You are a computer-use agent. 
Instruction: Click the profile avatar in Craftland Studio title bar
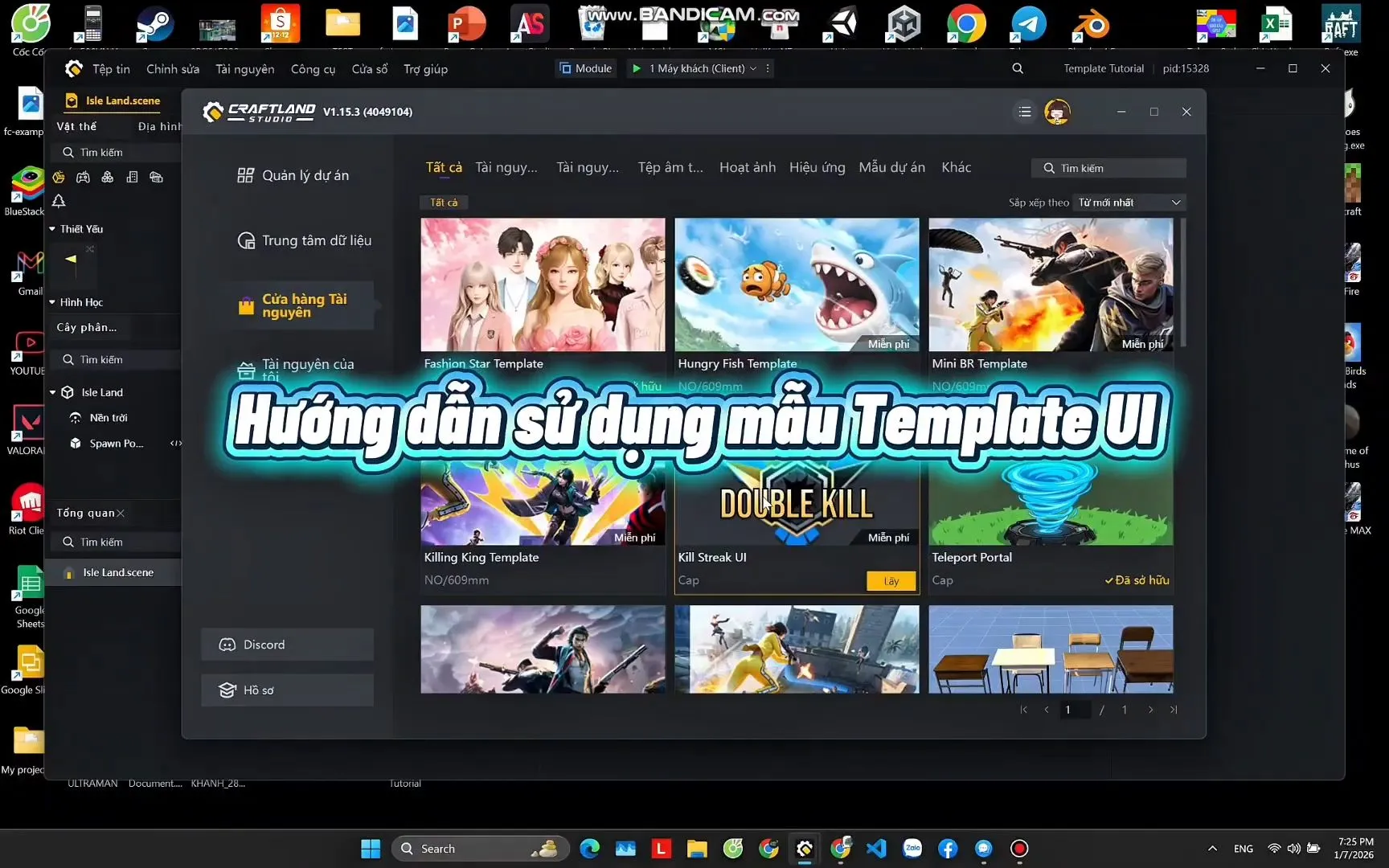click(x=1057, y=112)
